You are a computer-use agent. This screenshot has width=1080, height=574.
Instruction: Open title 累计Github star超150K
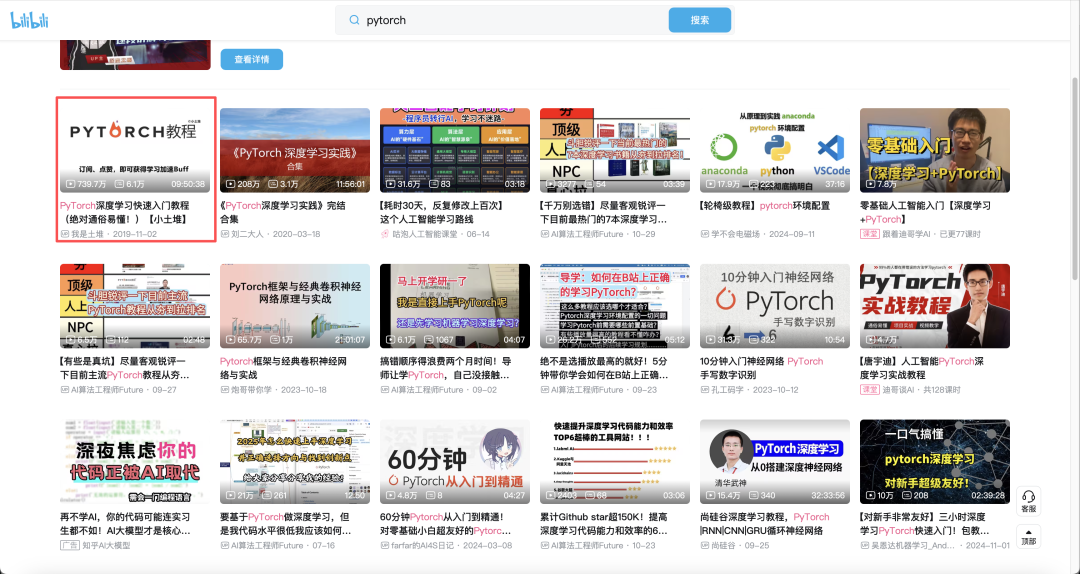pos(604,524)
